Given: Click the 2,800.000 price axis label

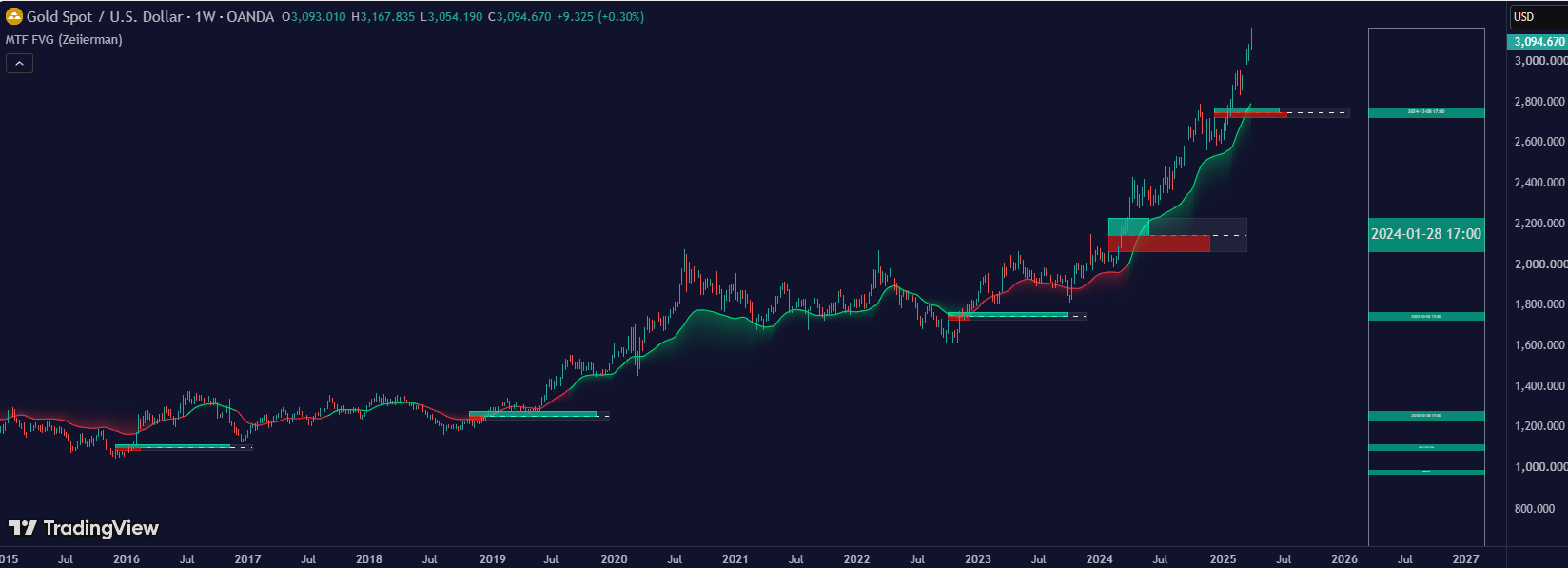Looking at the screenshot, I should [1539, 102].
